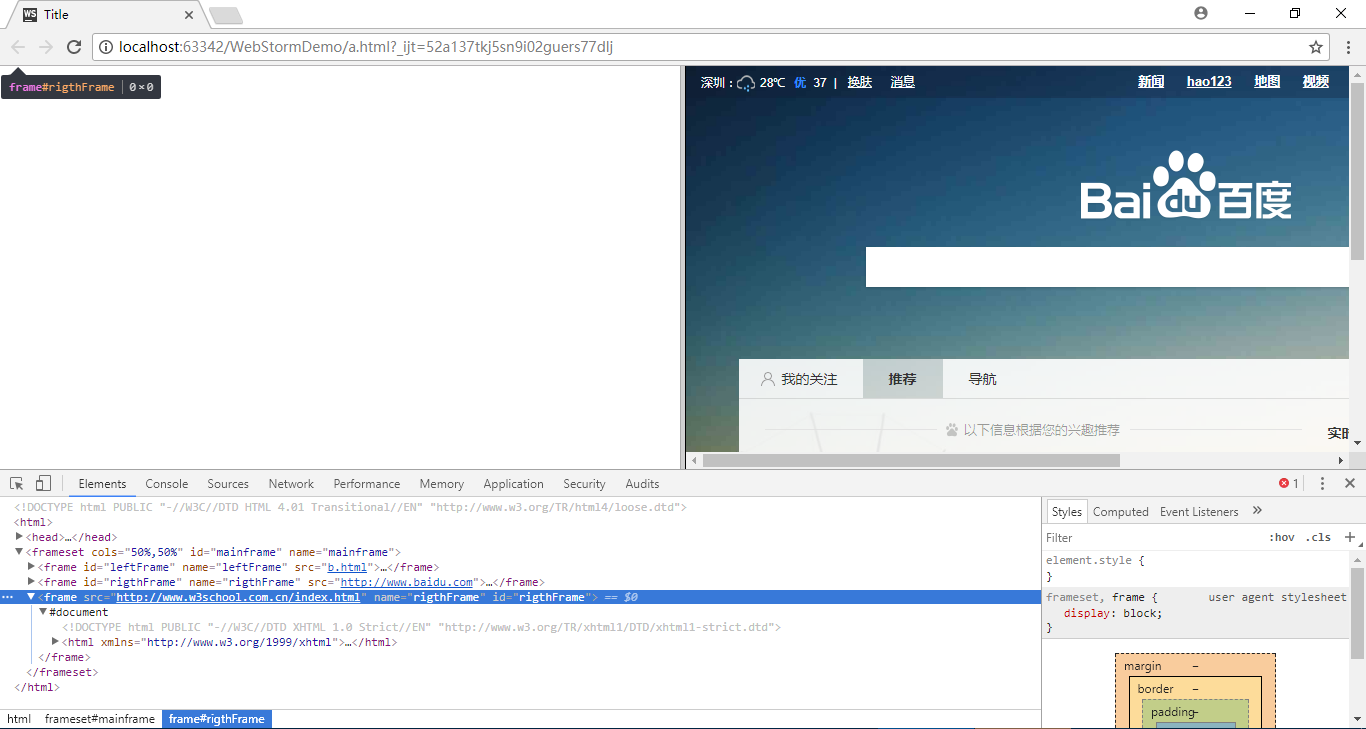Open the Memory tab
This screenshot has height=729, width=1366.
pos(442,484)
